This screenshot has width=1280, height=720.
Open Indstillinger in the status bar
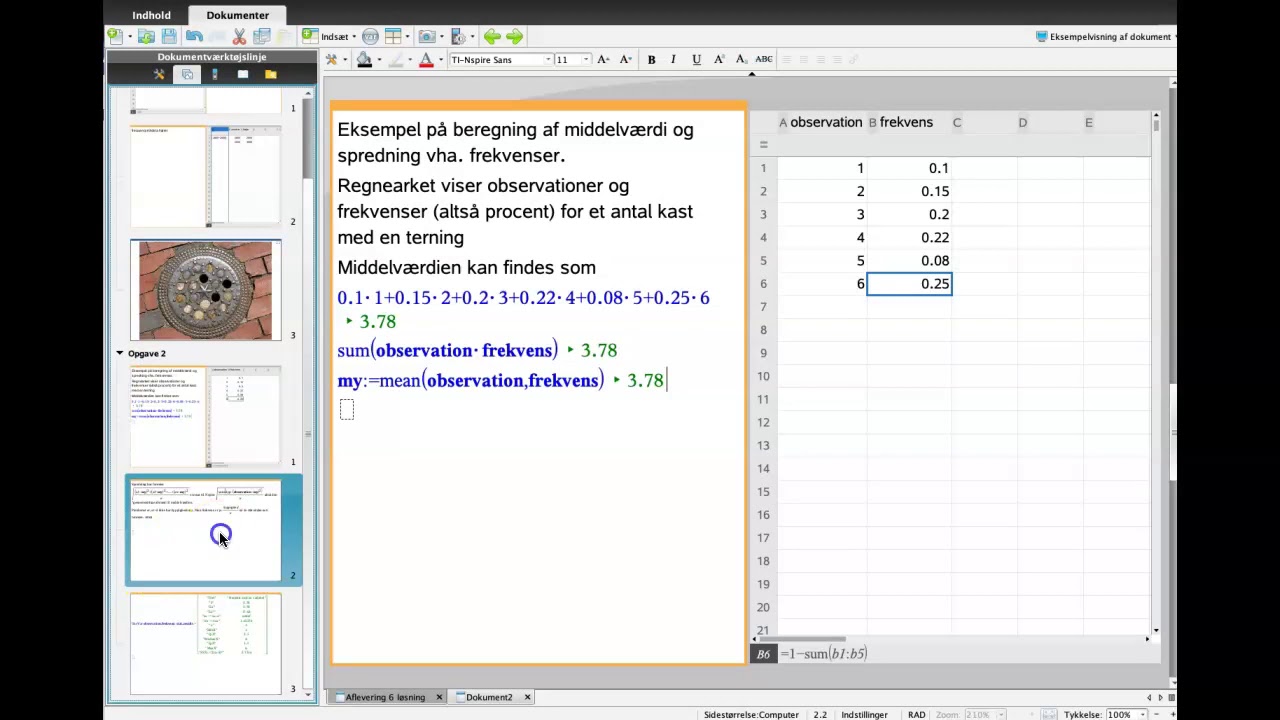tap(864, 715)
